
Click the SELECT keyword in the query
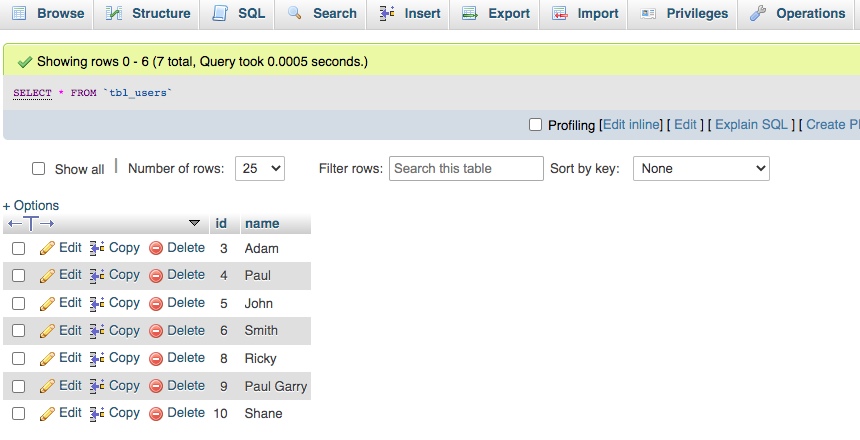pos(32,93)
